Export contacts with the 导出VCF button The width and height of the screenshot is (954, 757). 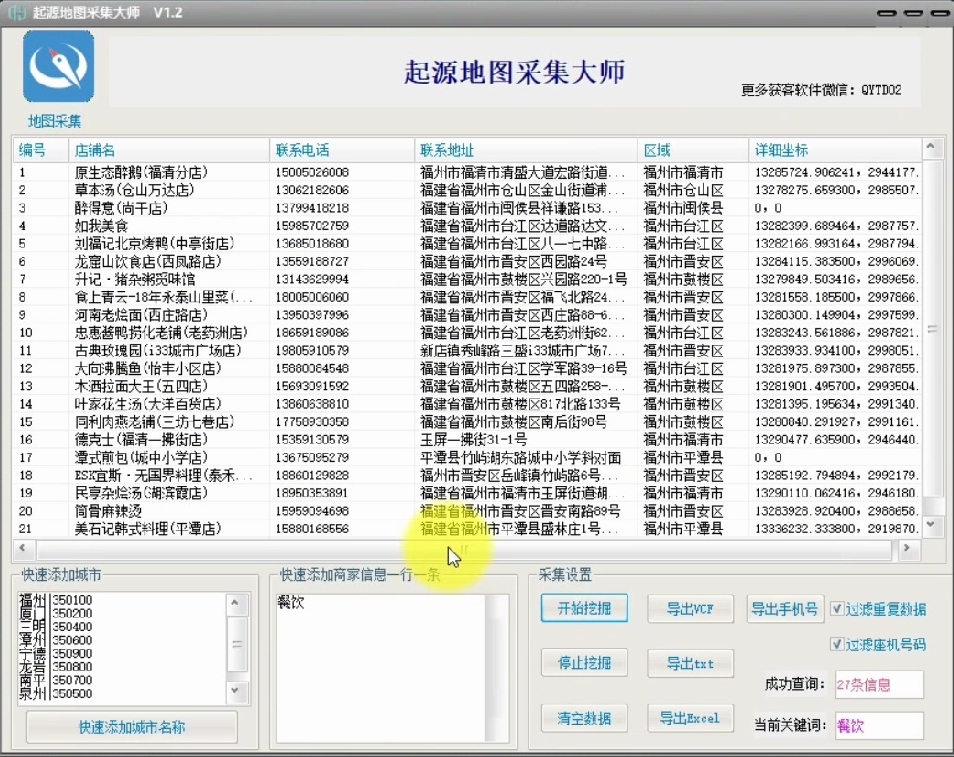690,608
